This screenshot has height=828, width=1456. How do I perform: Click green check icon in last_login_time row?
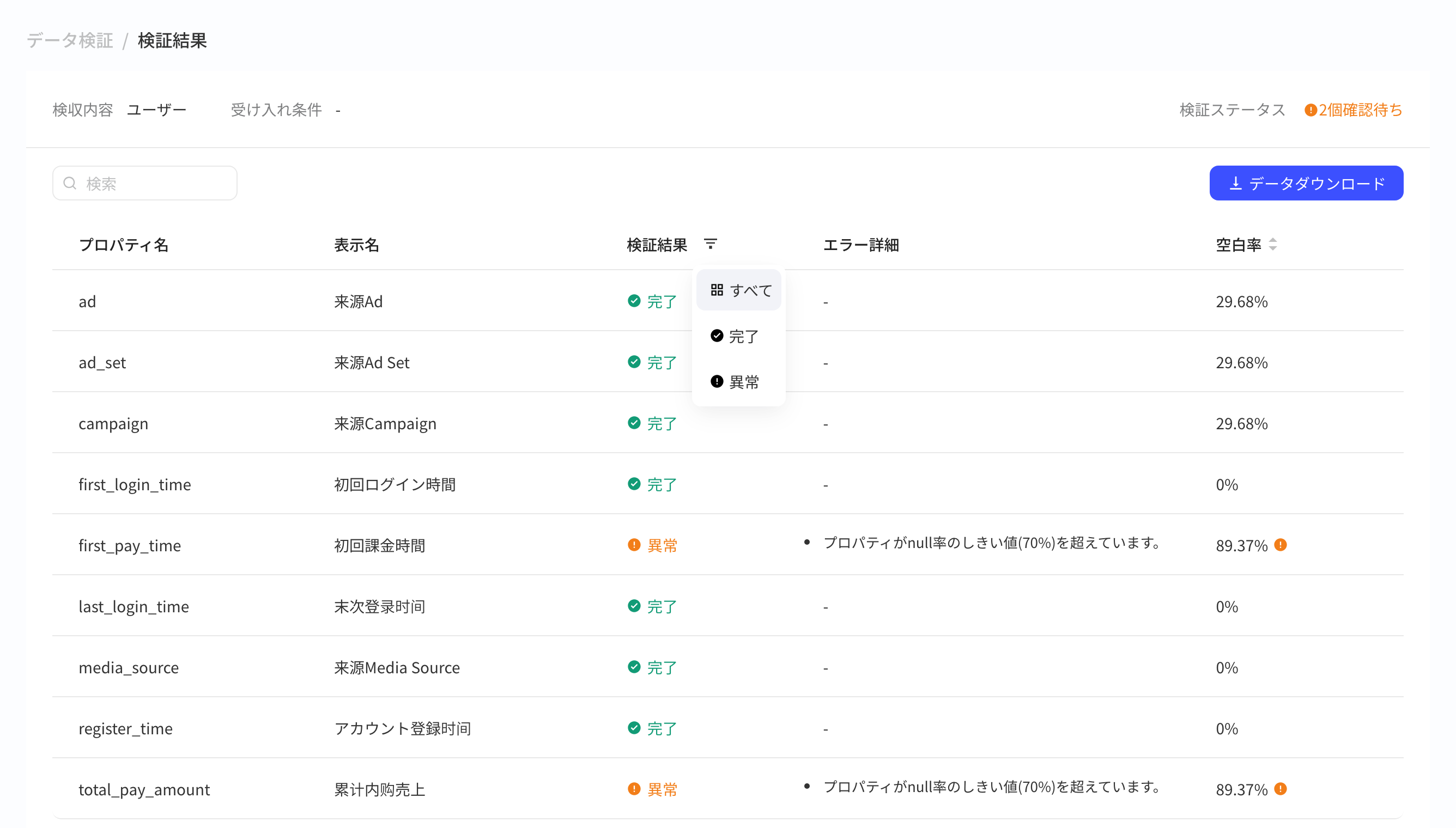click(x=634, y=606)
